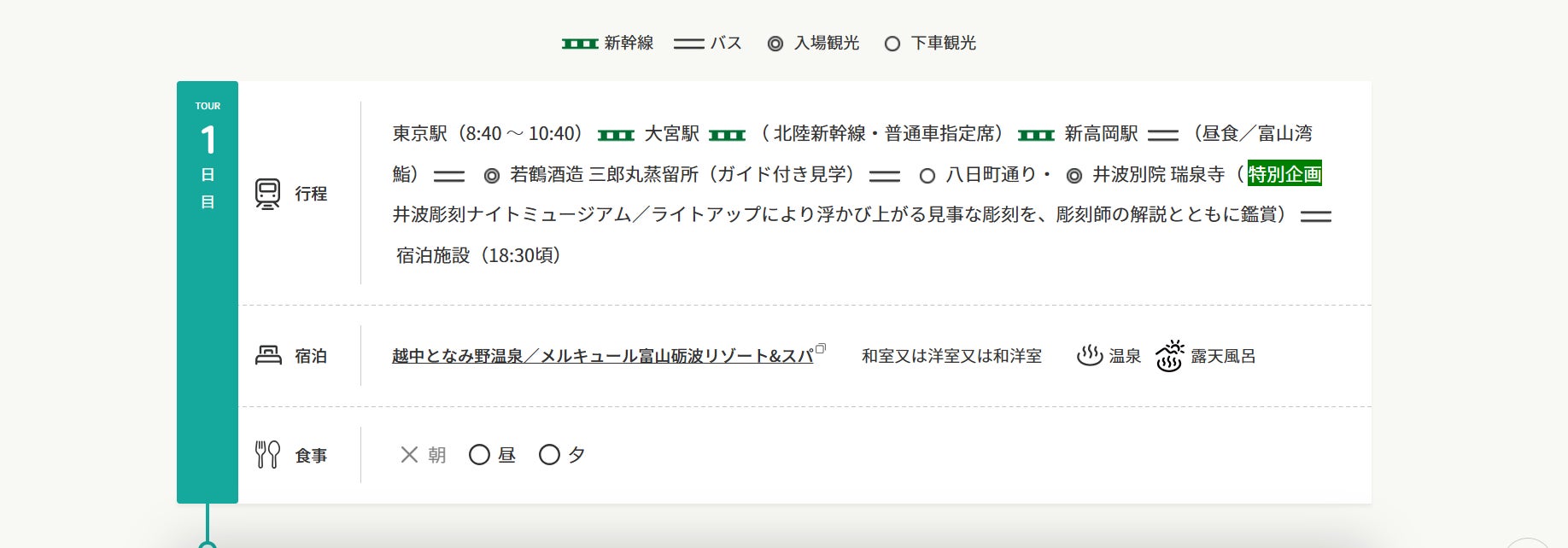Click the highlighted 特別企画 label
Viewport: 1568px width, 548px height.
coord(1284,174)
